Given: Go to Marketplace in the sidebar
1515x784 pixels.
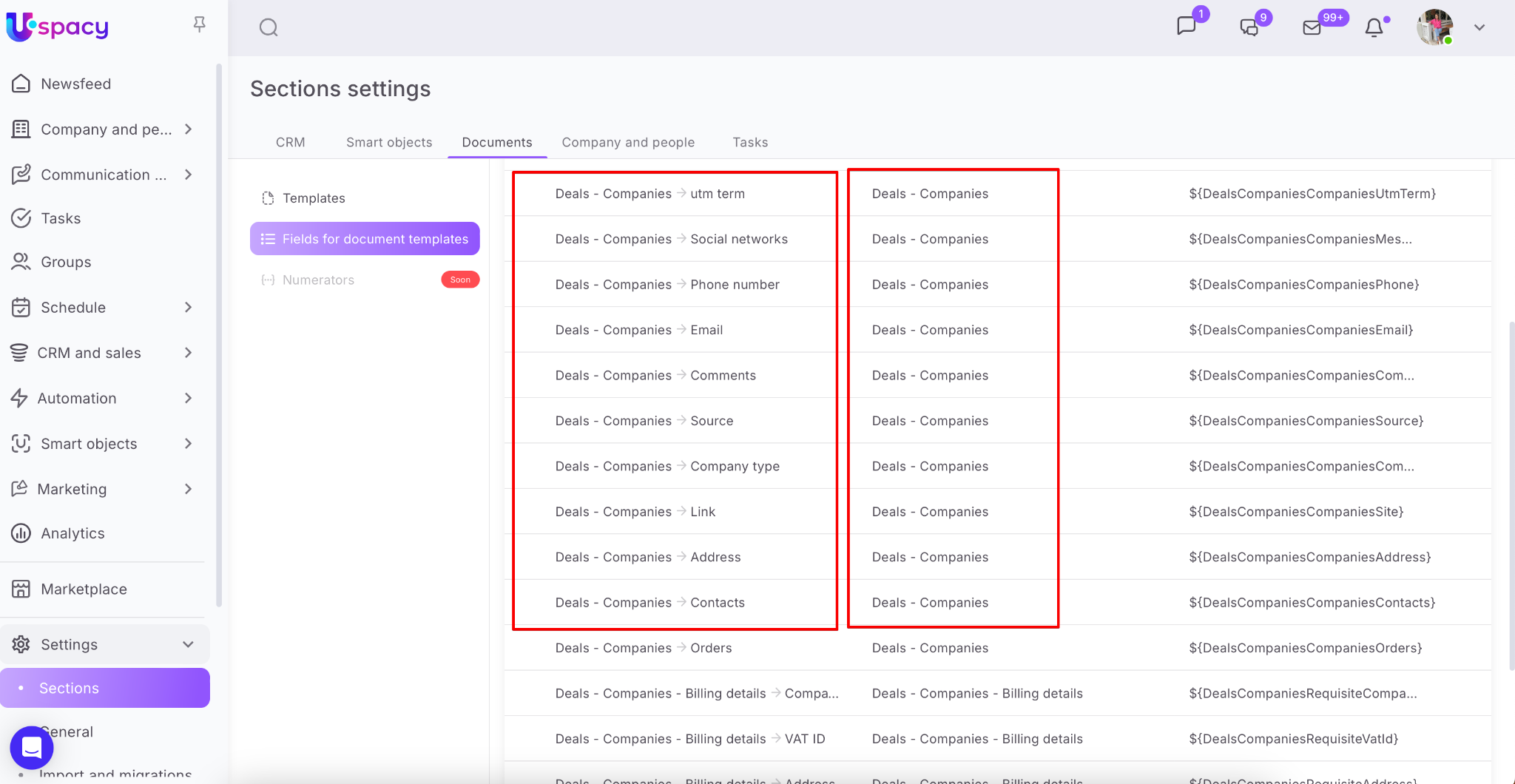Looking at the screenshot, I should pyautogui.click(x=84, y=589).
